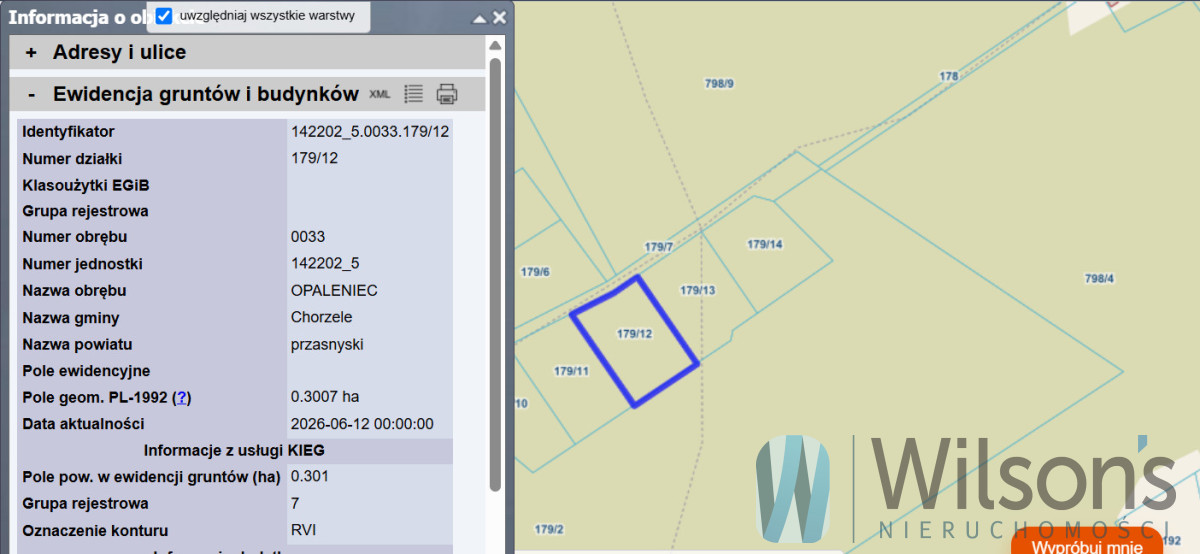Click the registry area value 0.301
Screen dimensions: 1200x554
(310, 476)
